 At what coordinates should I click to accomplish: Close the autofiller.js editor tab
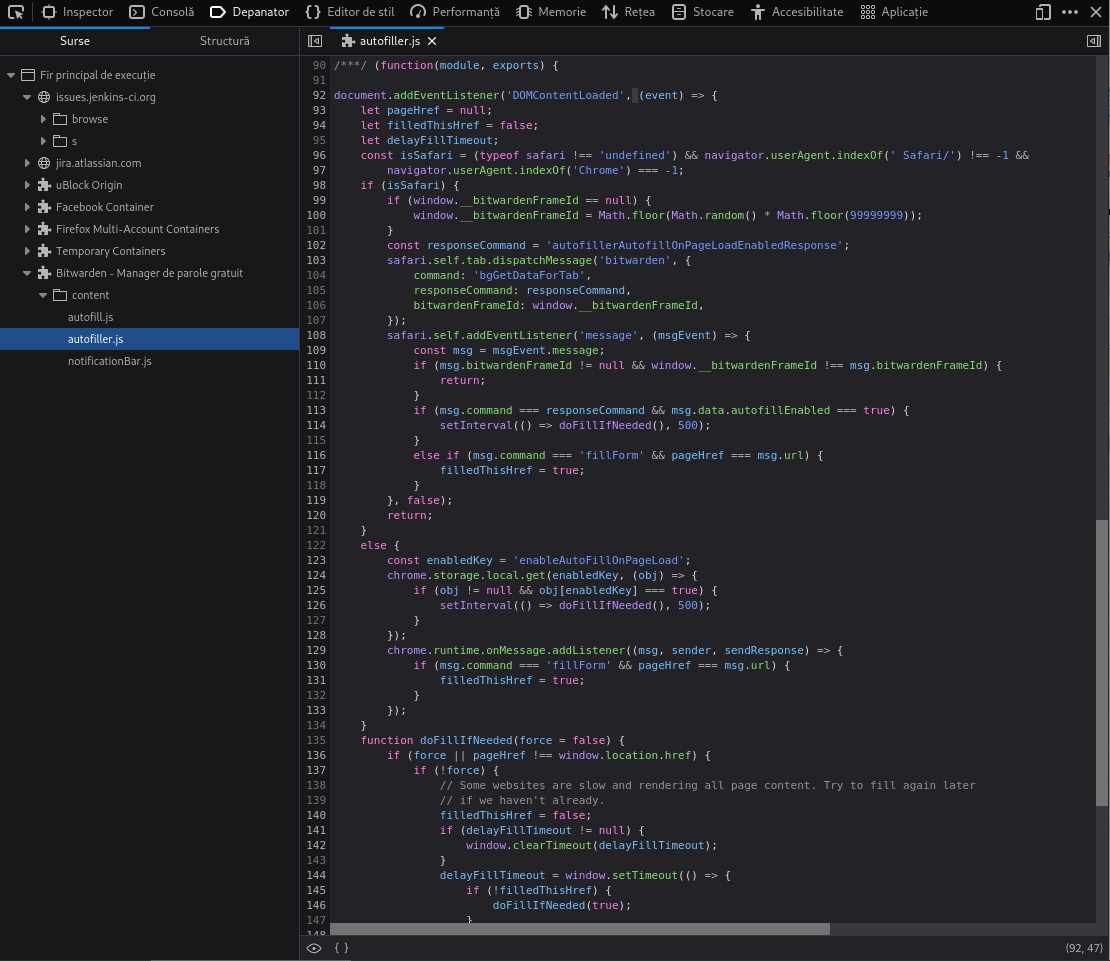tap(432, 41)
